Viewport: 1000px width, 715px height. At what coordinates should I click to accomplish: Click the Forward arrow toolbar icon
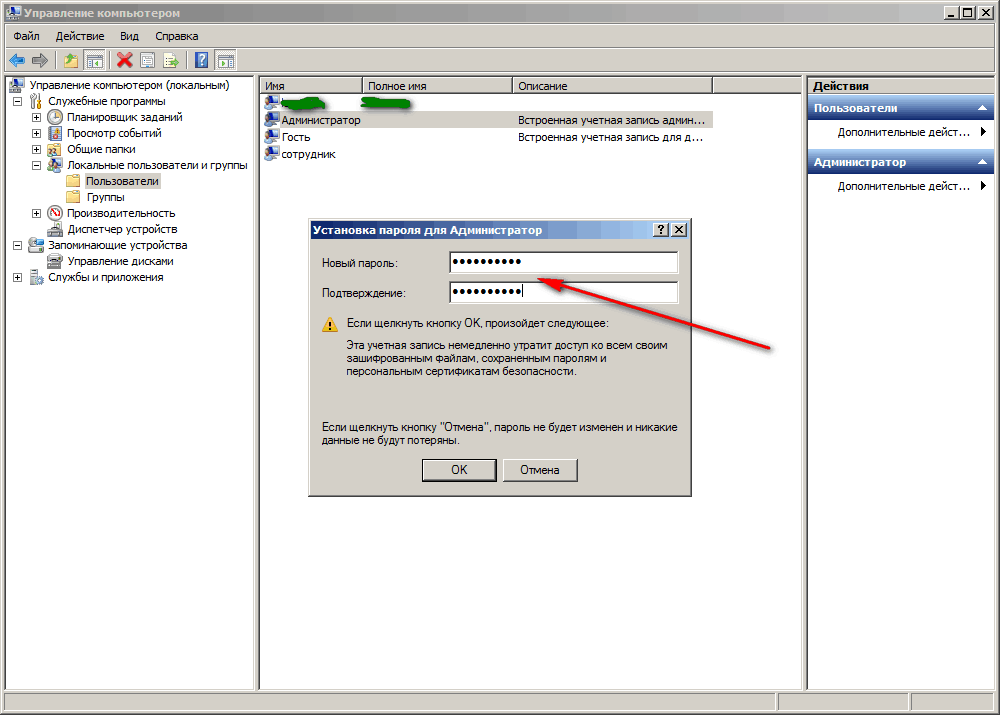[40, 61]
